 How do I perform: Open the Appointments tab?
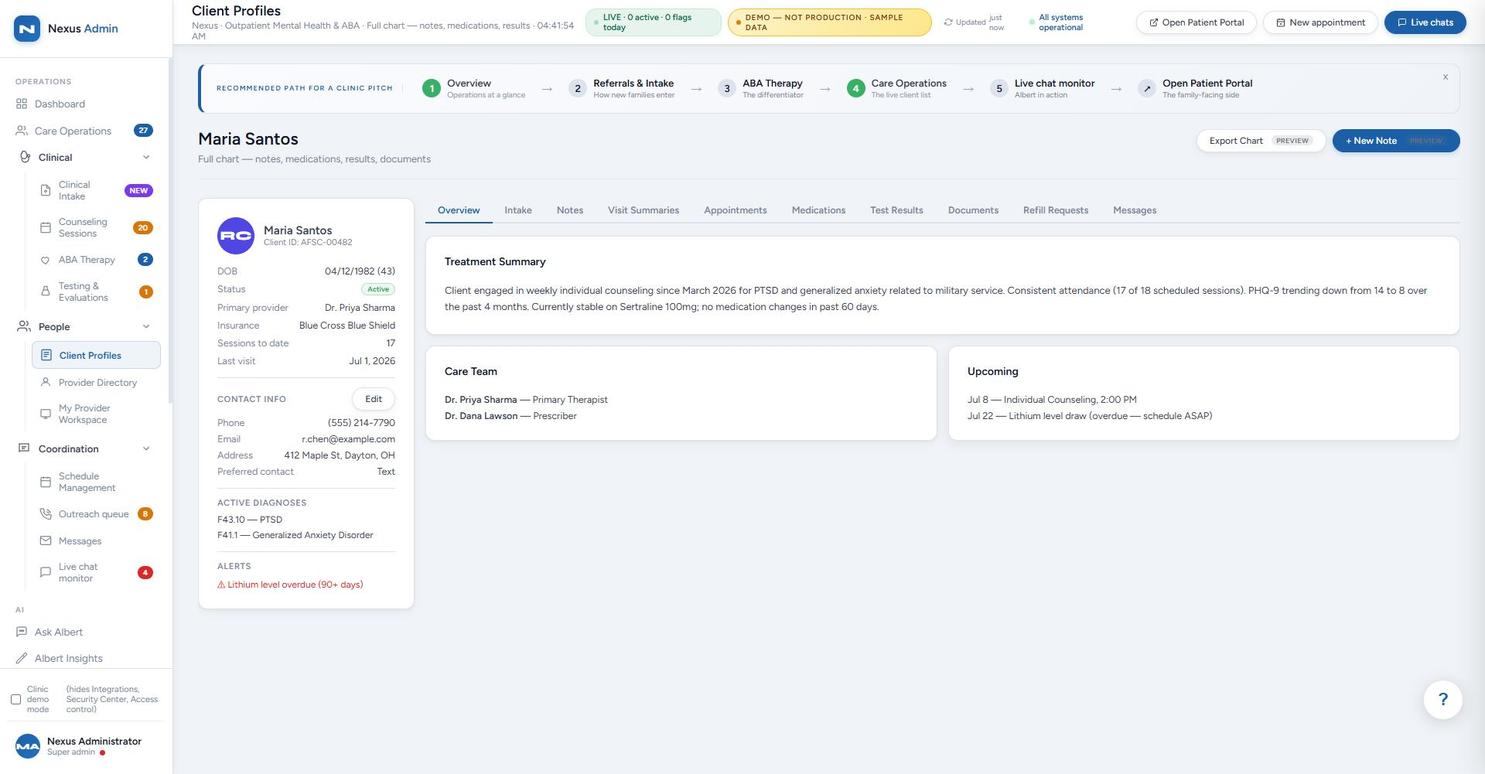(x=735, y=210)
